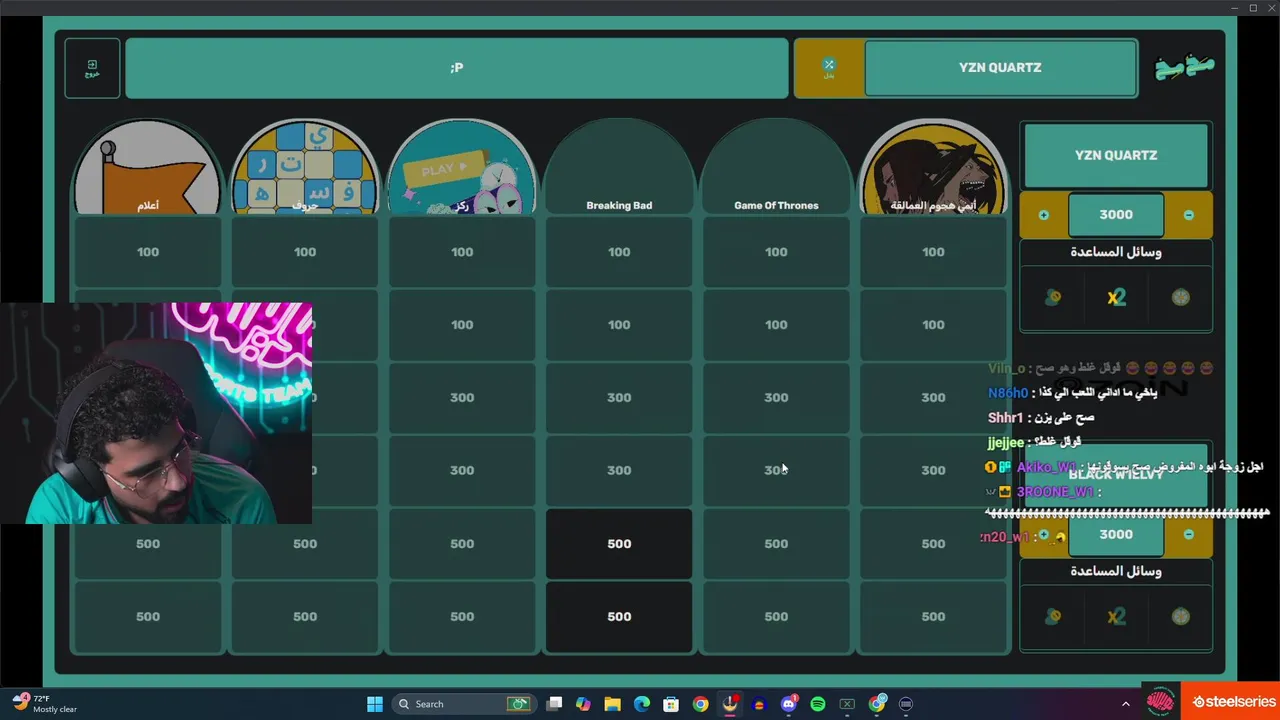Open the Attack on Titan anime category thumbnail
This screenshot has height=720, width=1280.
(x=933, y=167)
